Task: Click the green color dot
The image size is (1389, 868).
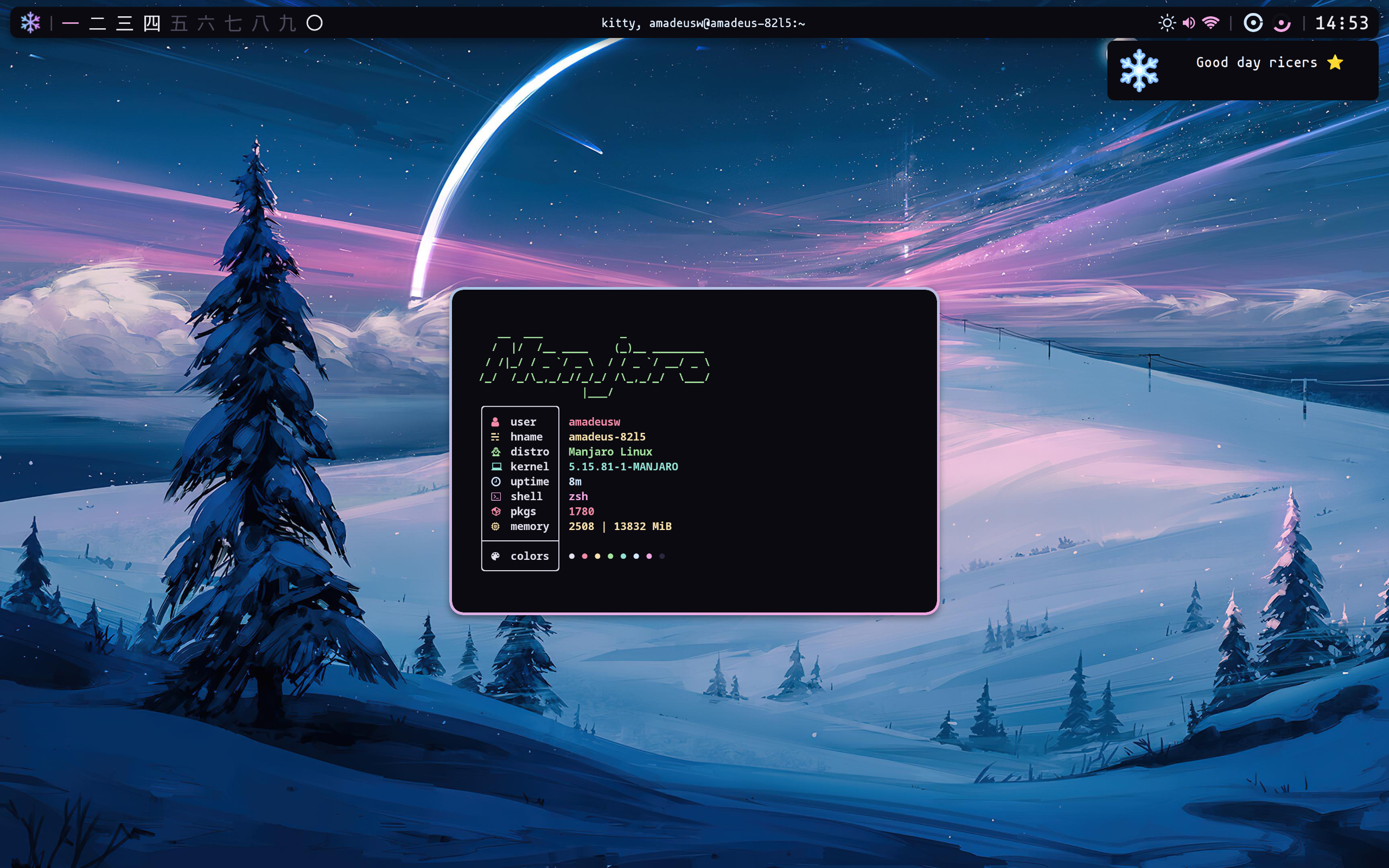Action: [x=610, y=556]
